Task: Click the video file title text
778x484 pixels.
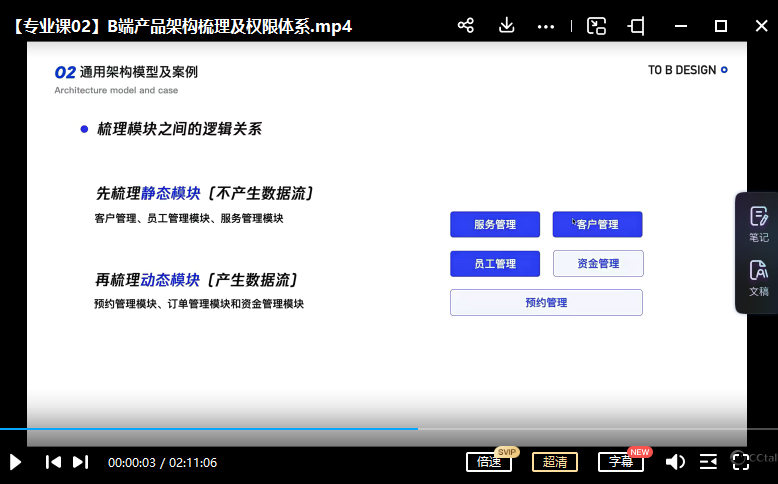Action: point(181,26)
